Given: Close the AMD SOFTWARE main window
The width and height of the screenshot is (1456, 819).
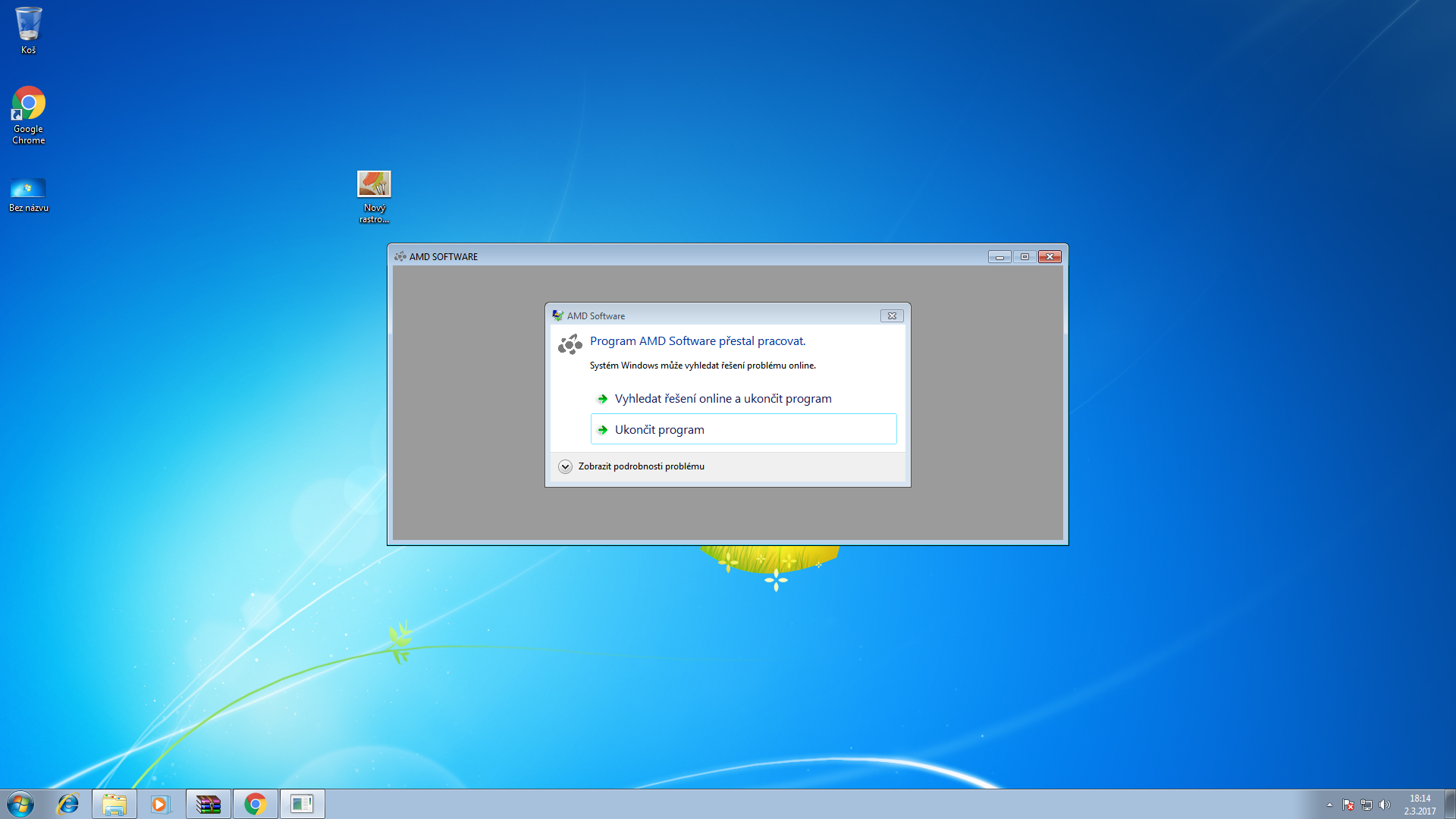Looking at the screenshot, I should tap(1050, 257).
